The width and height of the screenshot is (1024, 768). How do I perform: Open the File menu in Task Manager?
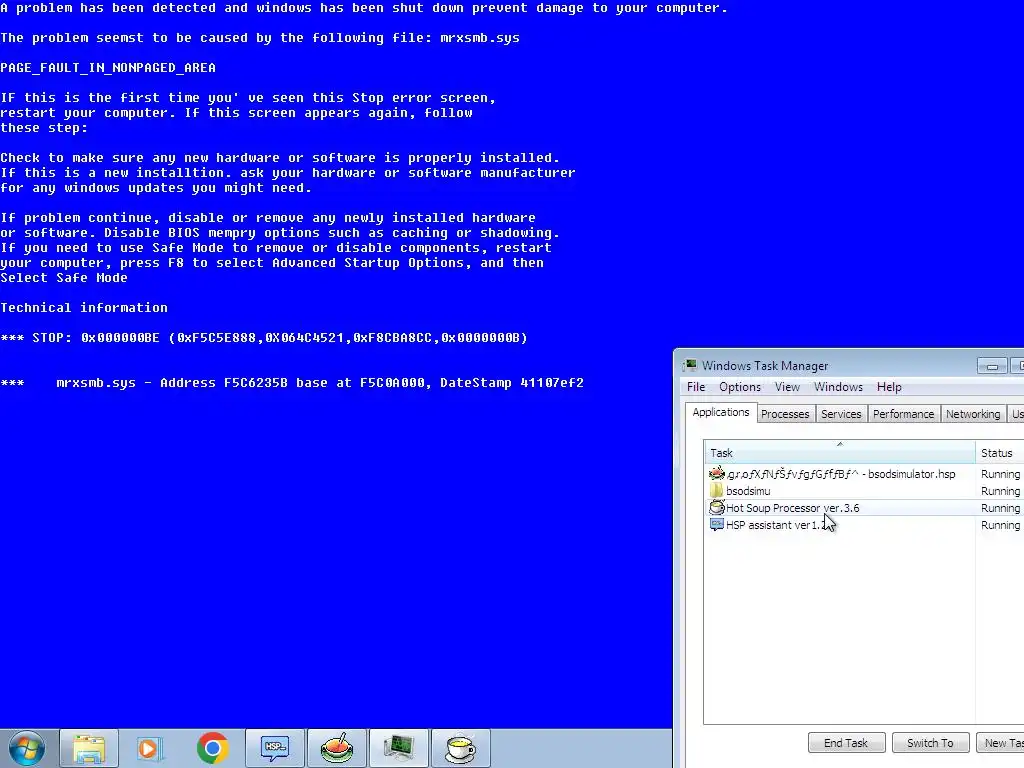[696, 387]
